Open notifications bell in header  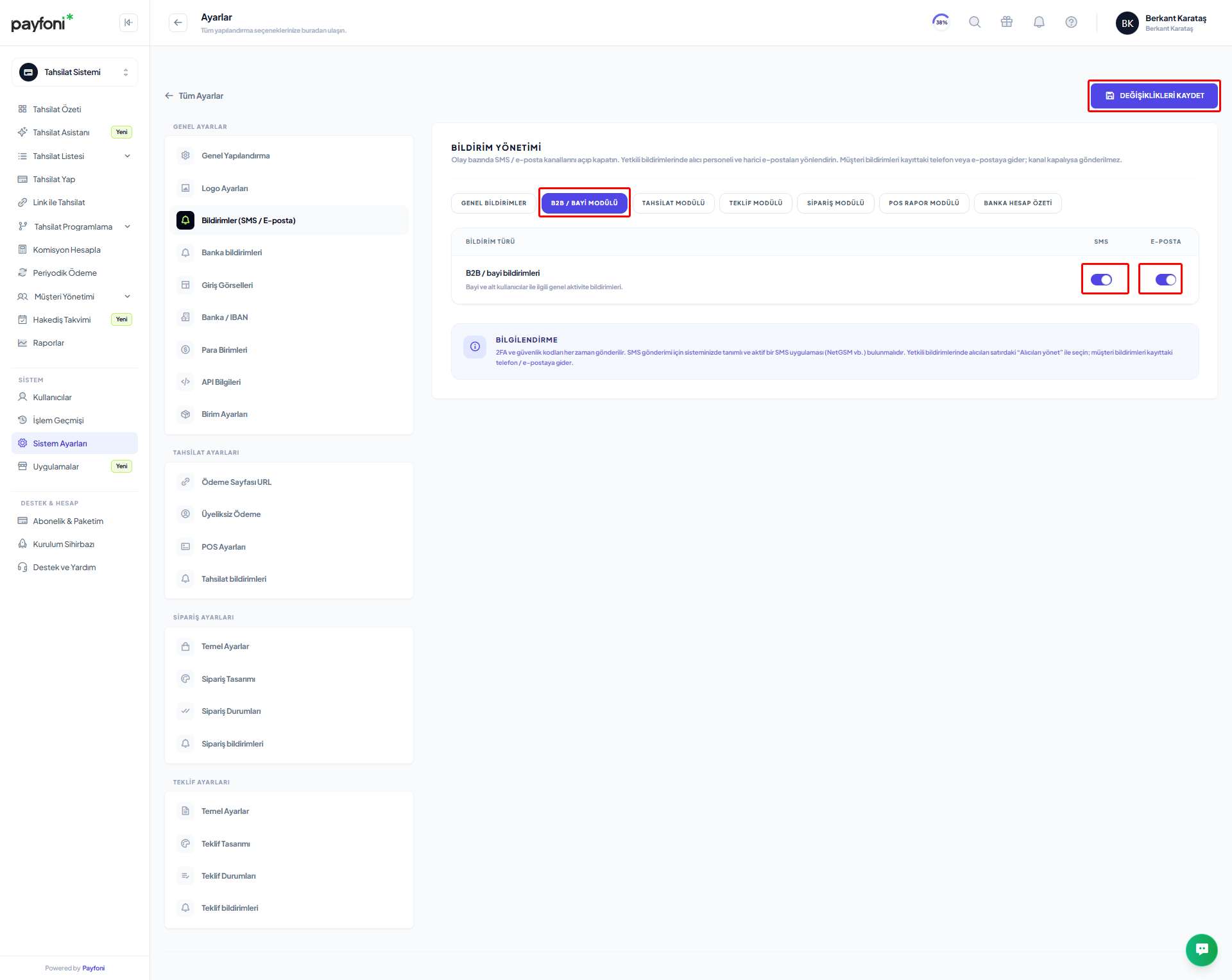tap(1039, 22)
